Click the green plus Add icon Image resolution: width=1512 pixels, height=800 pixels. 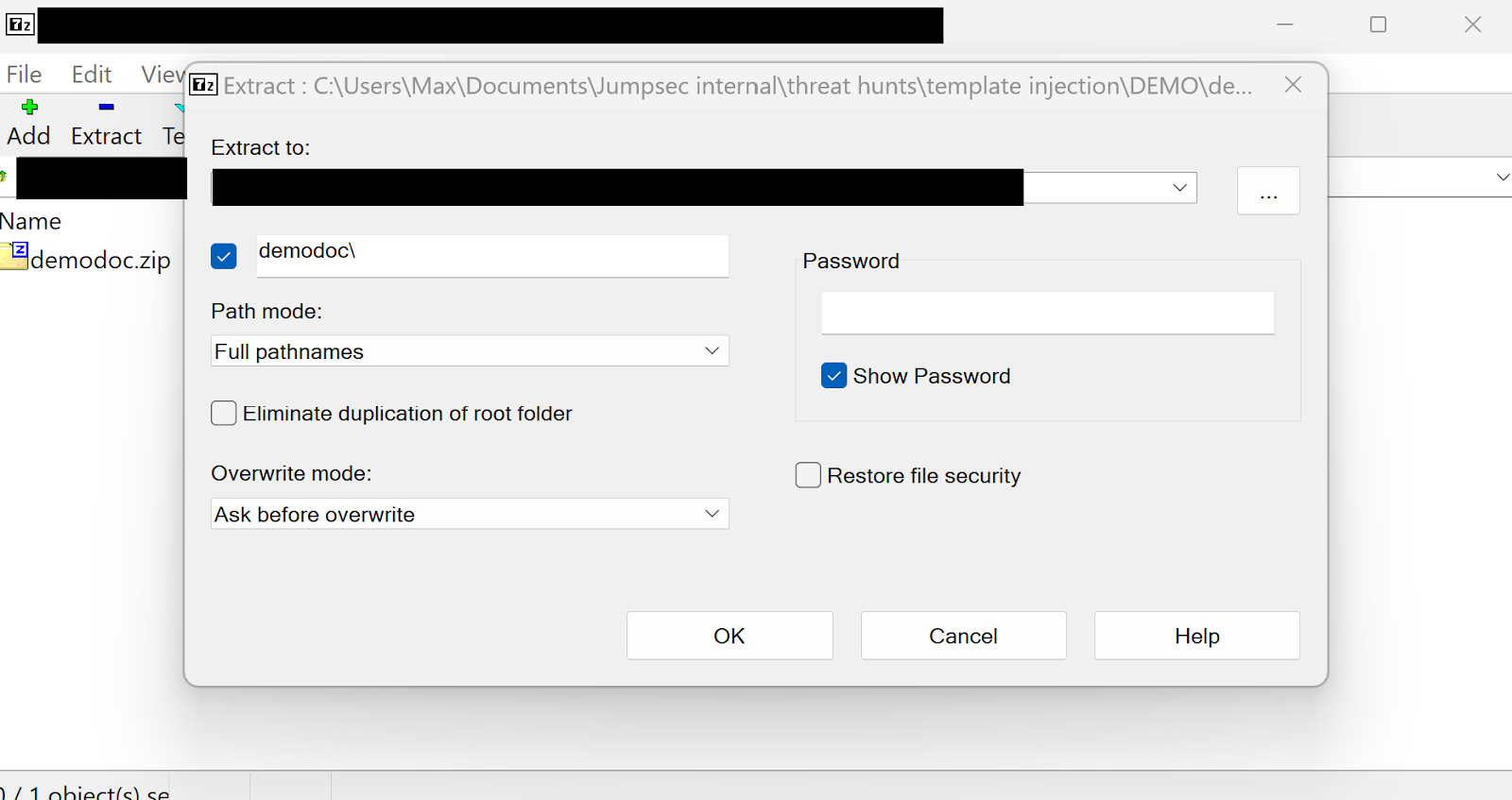[29, 108]
